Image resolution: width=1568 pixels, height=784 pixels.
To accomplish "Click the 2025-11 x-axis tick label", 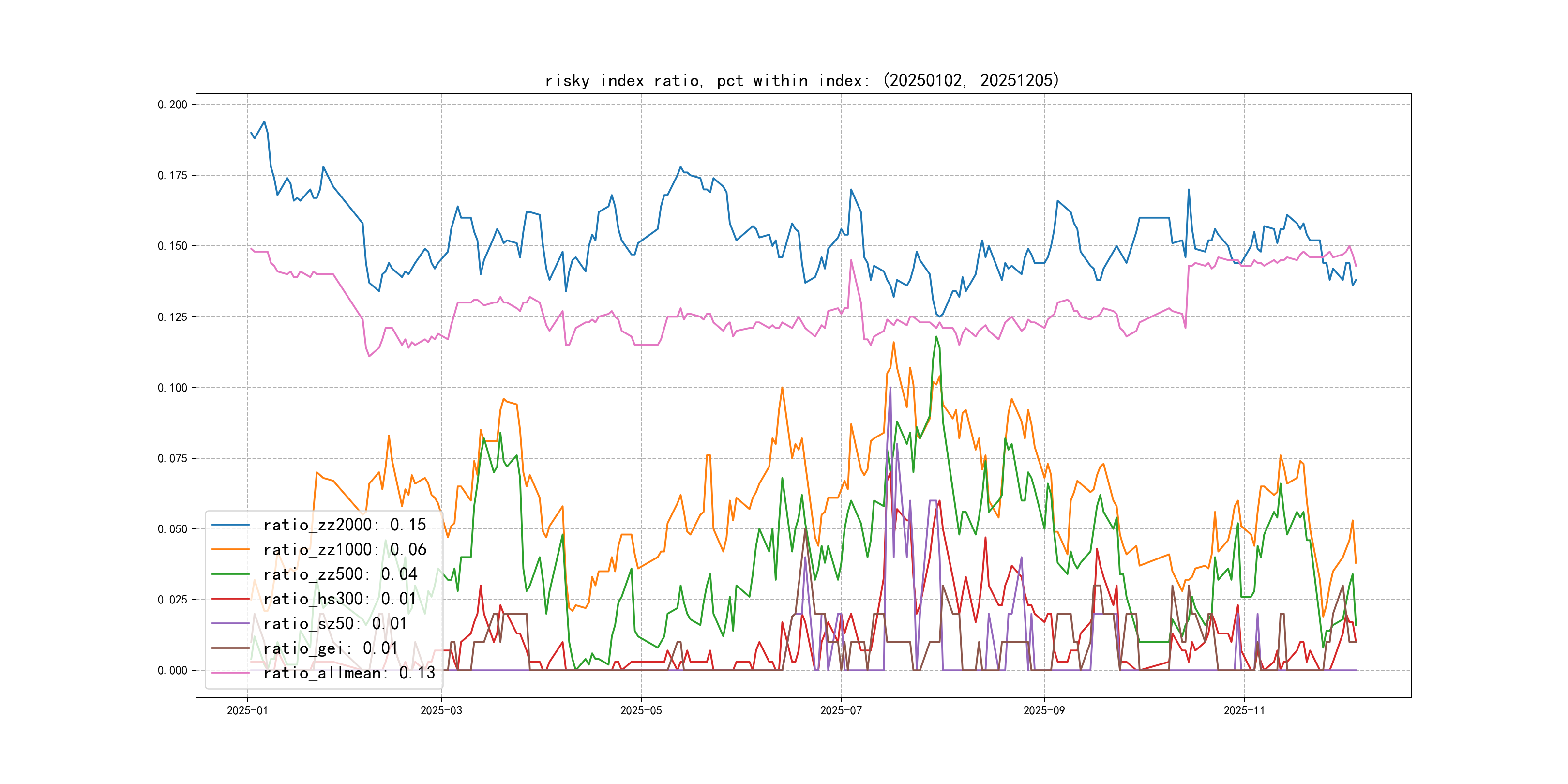I will 1244,711.
